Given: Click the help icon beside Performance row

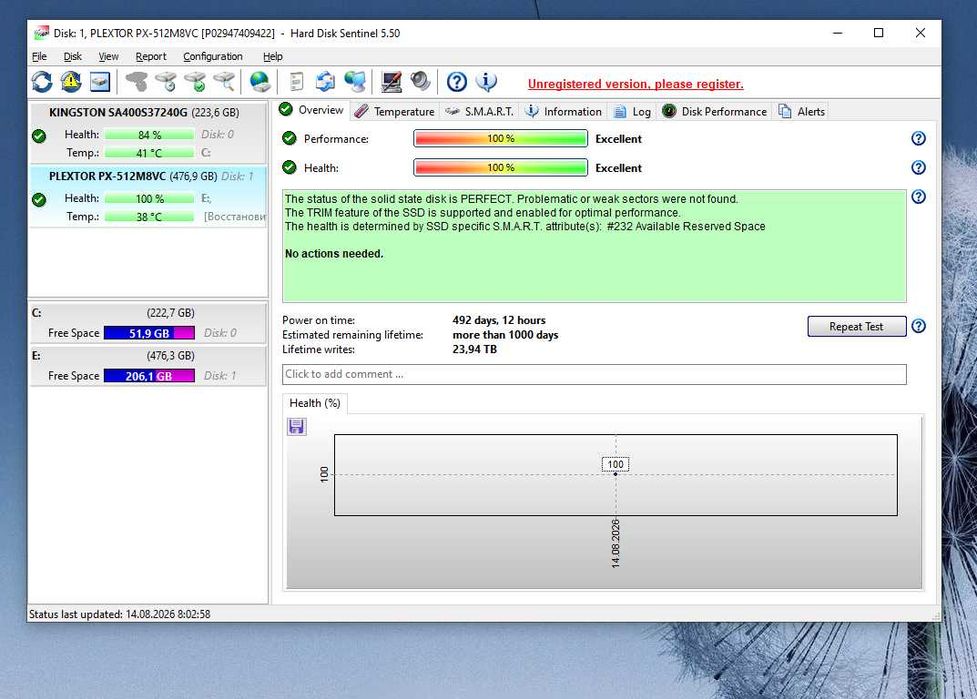Looking at the screenshot, I should click(x=918, y=138).
